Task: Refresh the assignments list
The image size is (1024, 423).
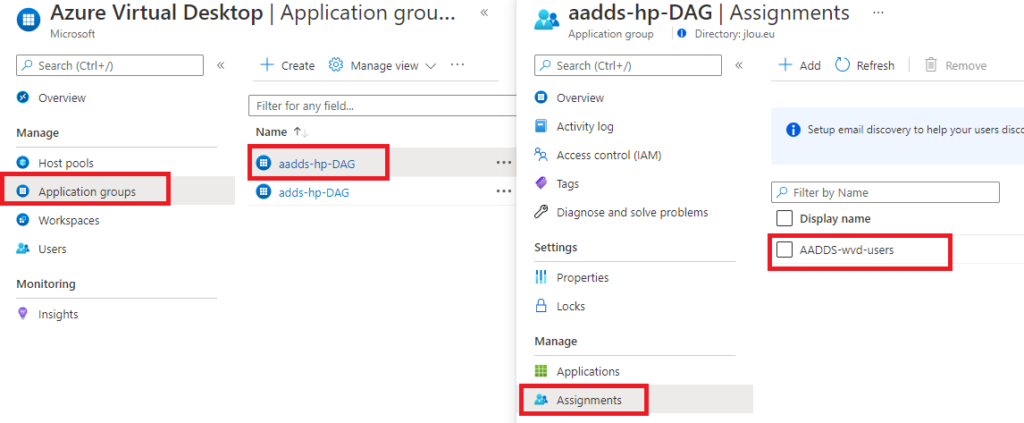Action: [x=865, y=65]
